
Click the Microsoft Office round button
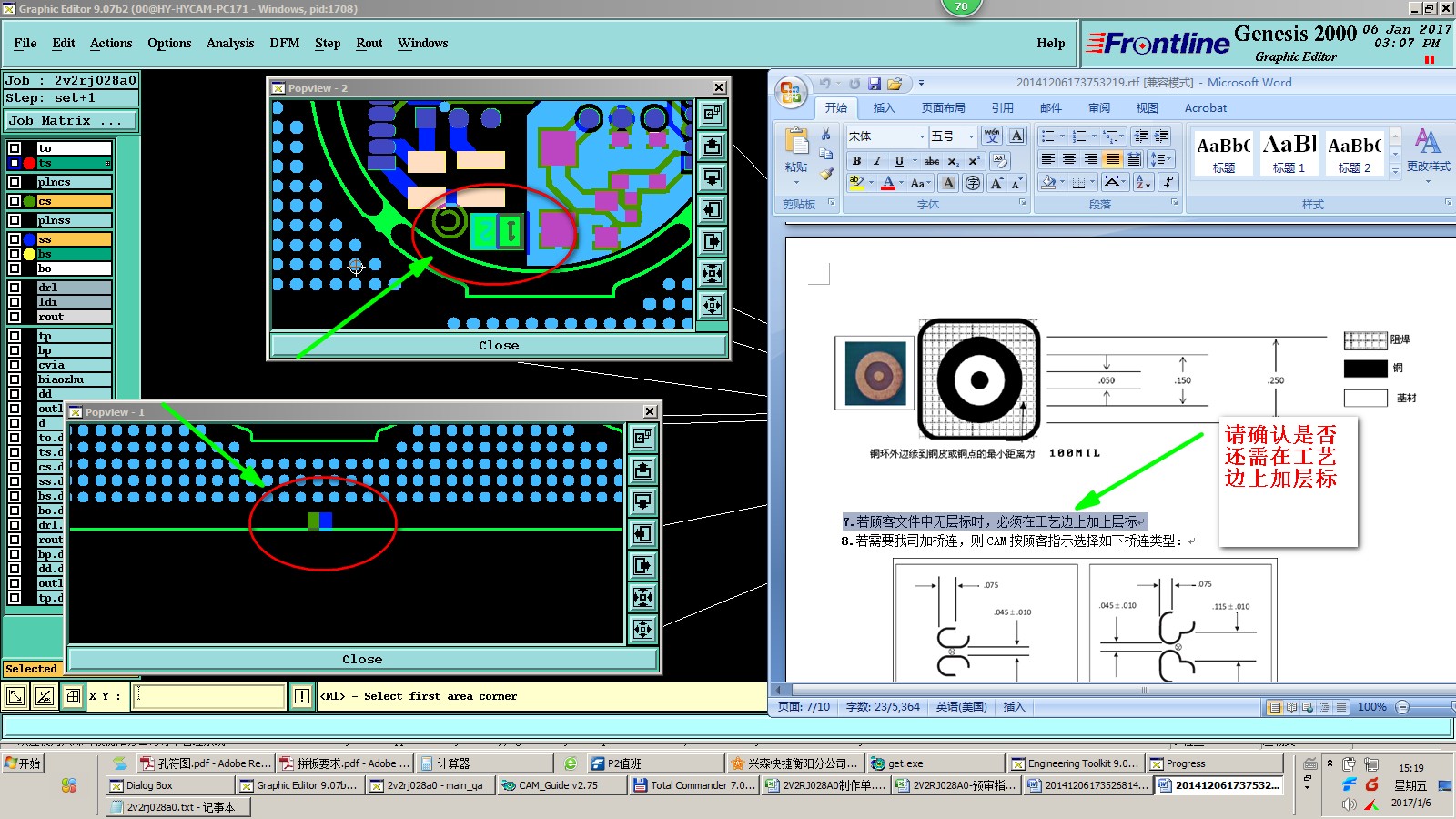pyautogui.click(x=791, y=93)
